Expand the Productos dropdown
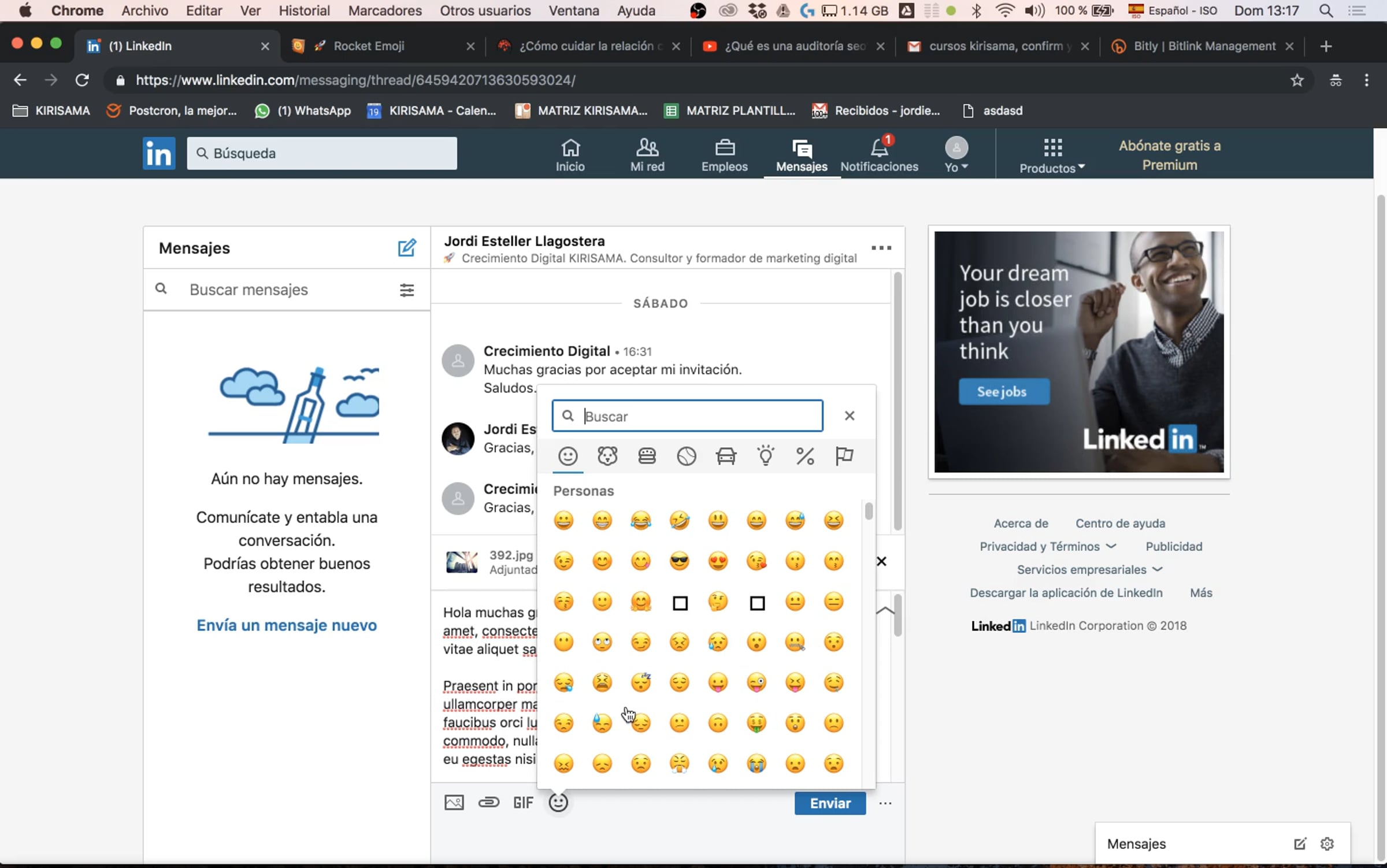The image size is (1387, 868). 1052,156
